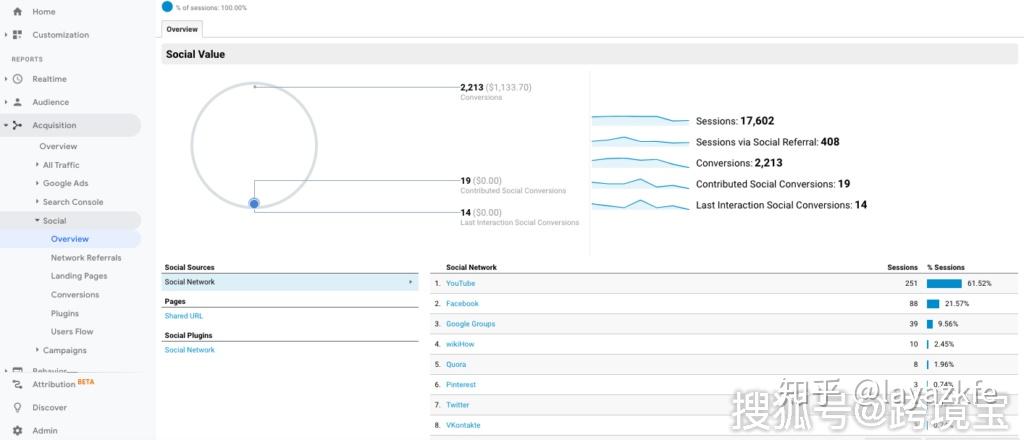Open the VKontakte social network link

463,425
